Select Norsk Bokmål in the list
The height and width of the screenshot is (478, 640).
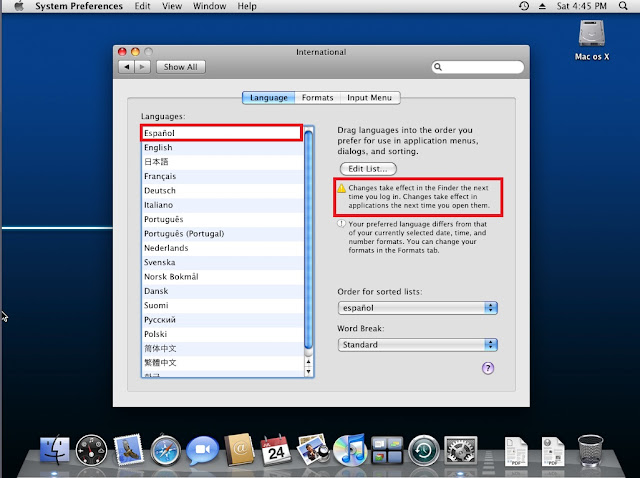click(x=223, y=277)
